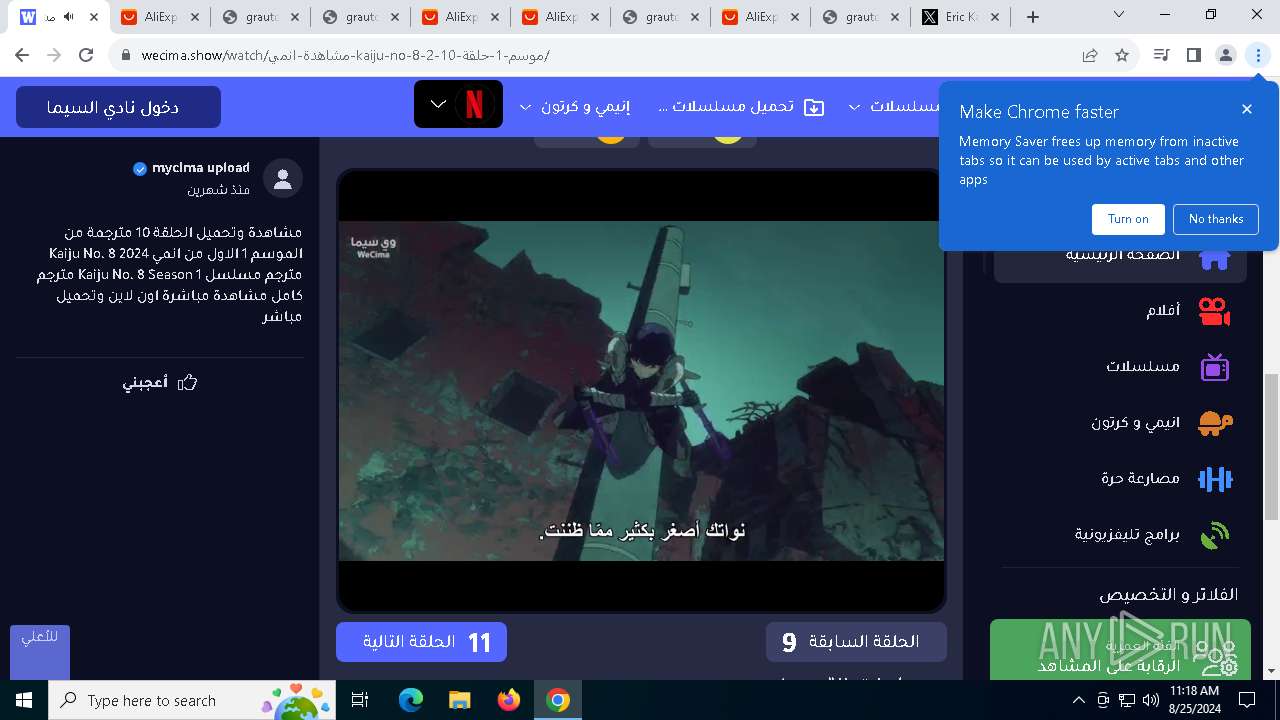Click للأعلي scroll-to-top button
Image resolution: width=1280 pixels, height=720 pixels.
[40, 653]
